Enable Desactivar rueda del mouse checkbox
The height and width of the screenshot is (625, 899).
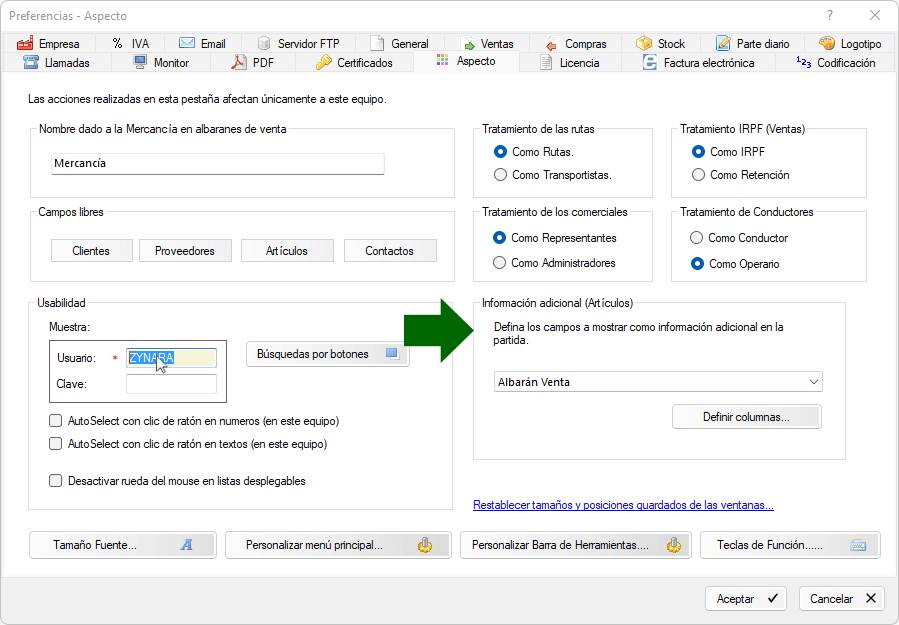[55, 482]
